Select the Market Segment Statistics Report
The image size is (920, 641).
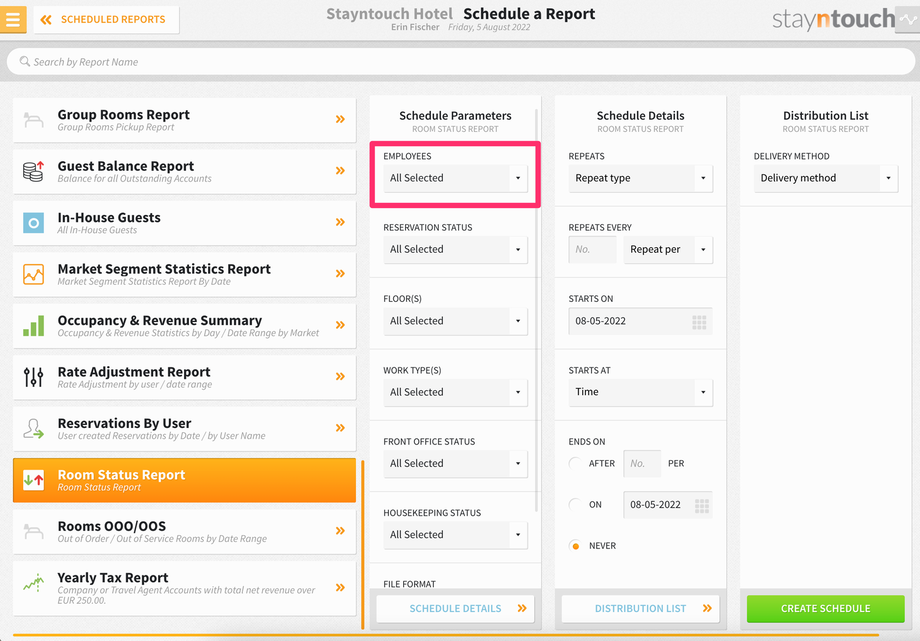tap(184, 274)
